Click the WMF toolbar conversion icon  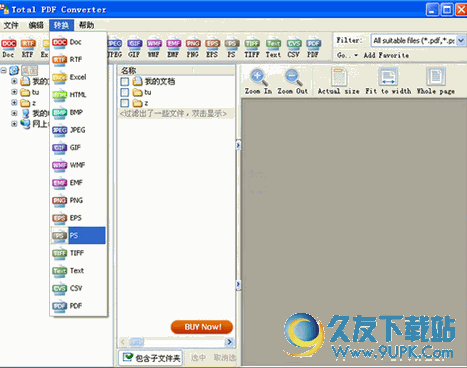154,47
